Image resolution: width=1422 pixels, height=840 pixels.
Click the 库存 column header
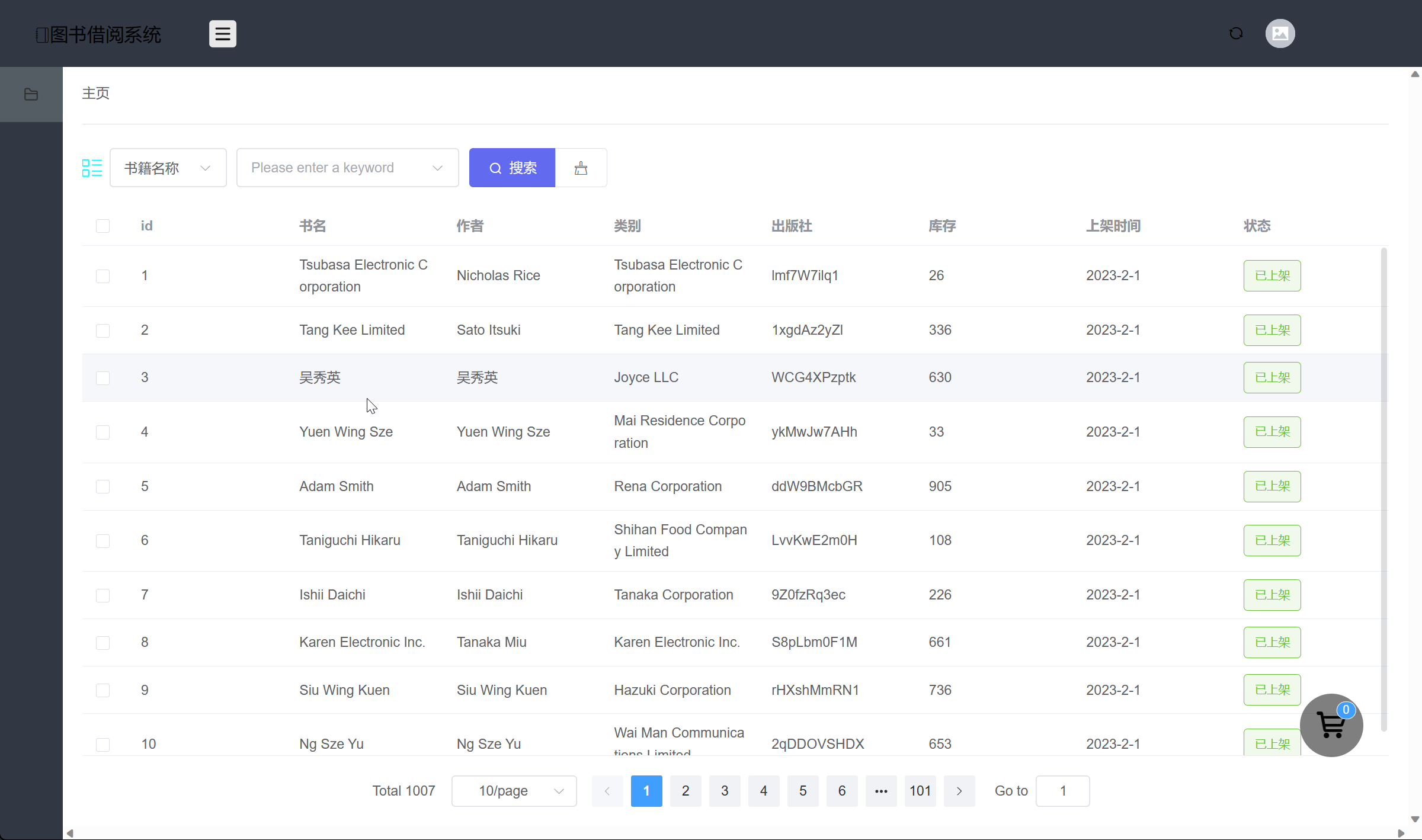tap(942, 226)
